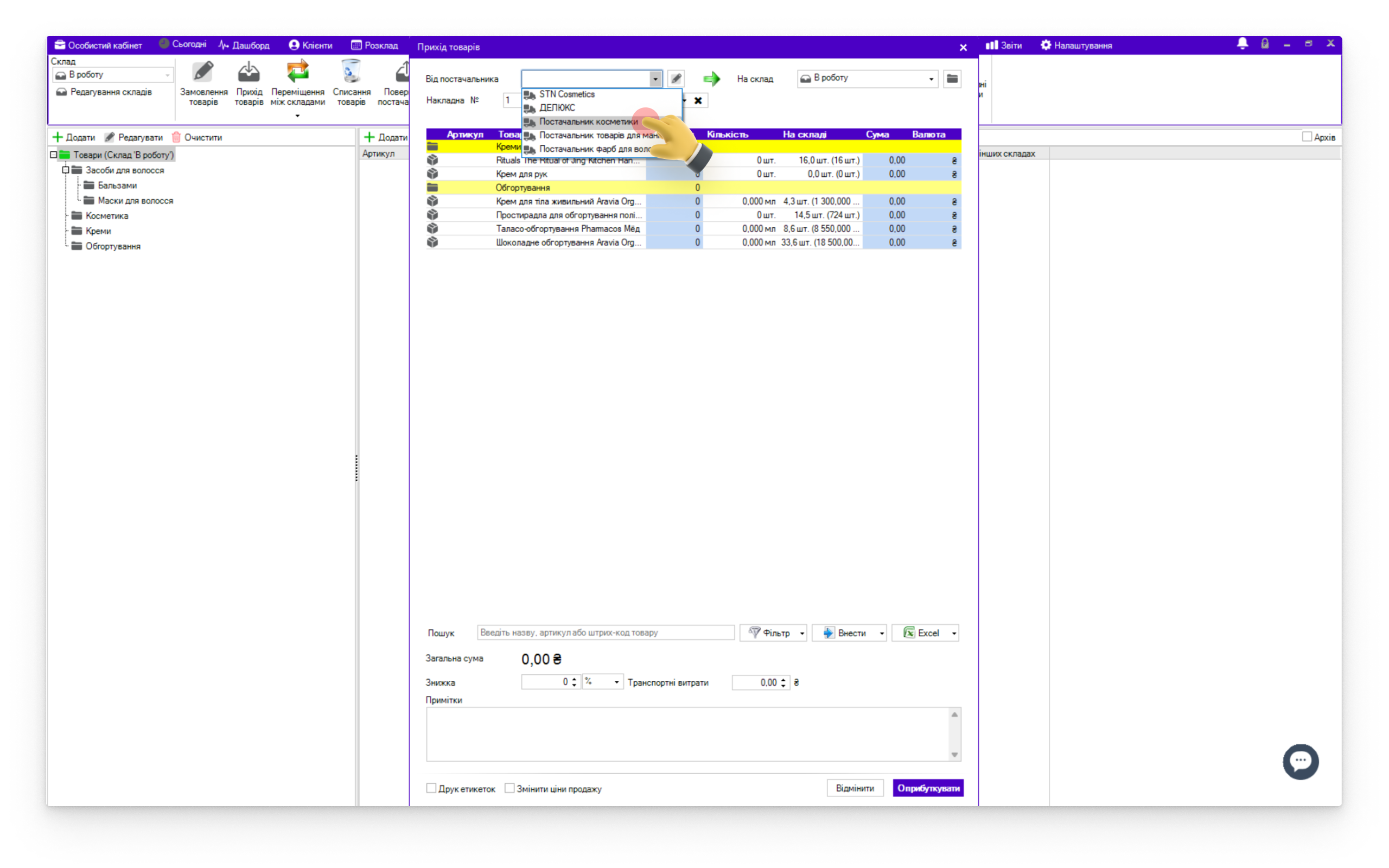Select ДЕЛЮКС supplier

pyautogui.click(x=601, y=108)
